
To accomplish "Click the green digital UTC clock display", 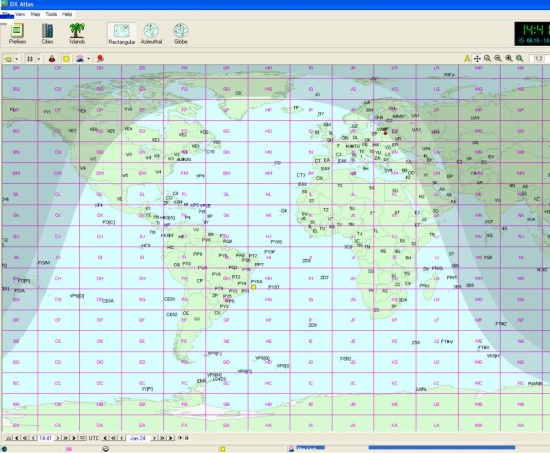I will click(532, 34).
